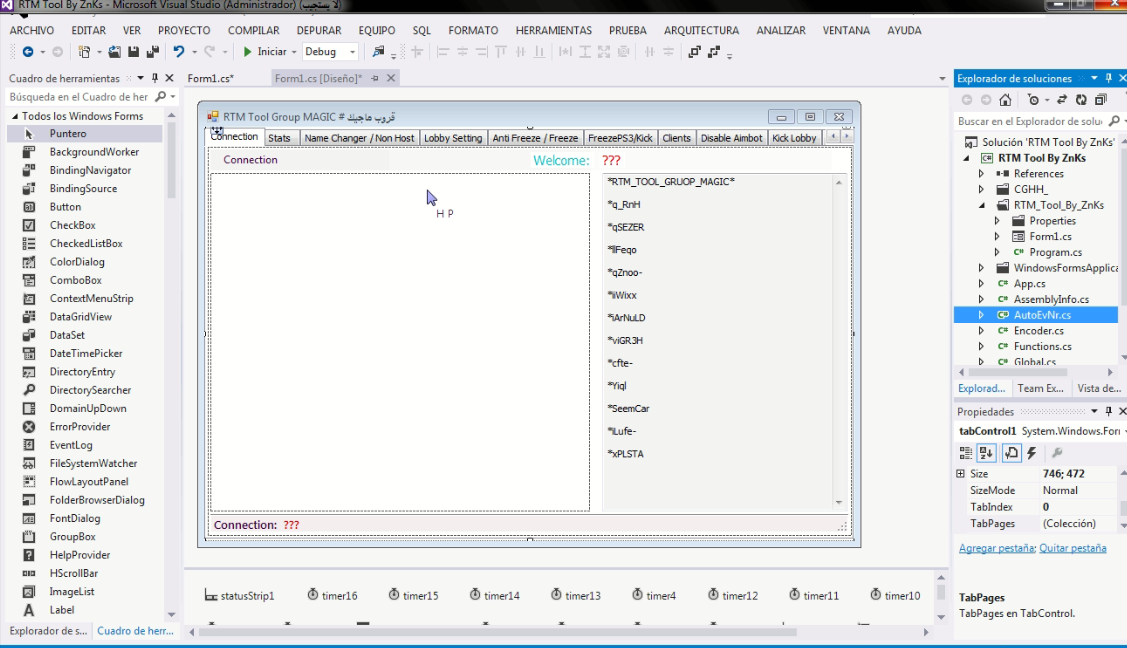Close the Form1.cs [Diseño] tab
1127x648 pixels.
pyautogui.click(x=391, y=78)
